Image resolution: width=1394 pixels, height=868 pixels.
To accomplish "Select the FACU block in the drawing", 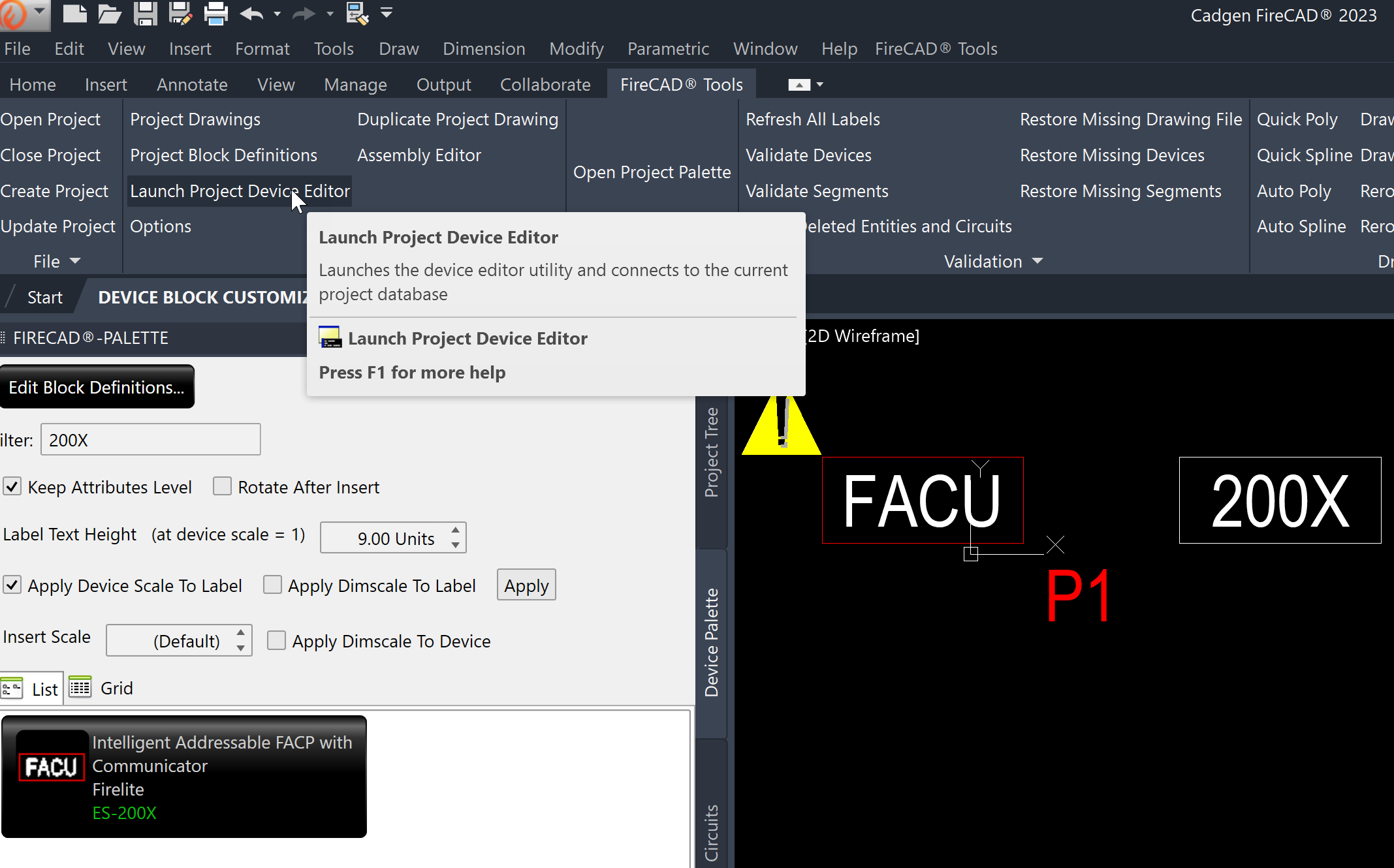I will 922,501.
